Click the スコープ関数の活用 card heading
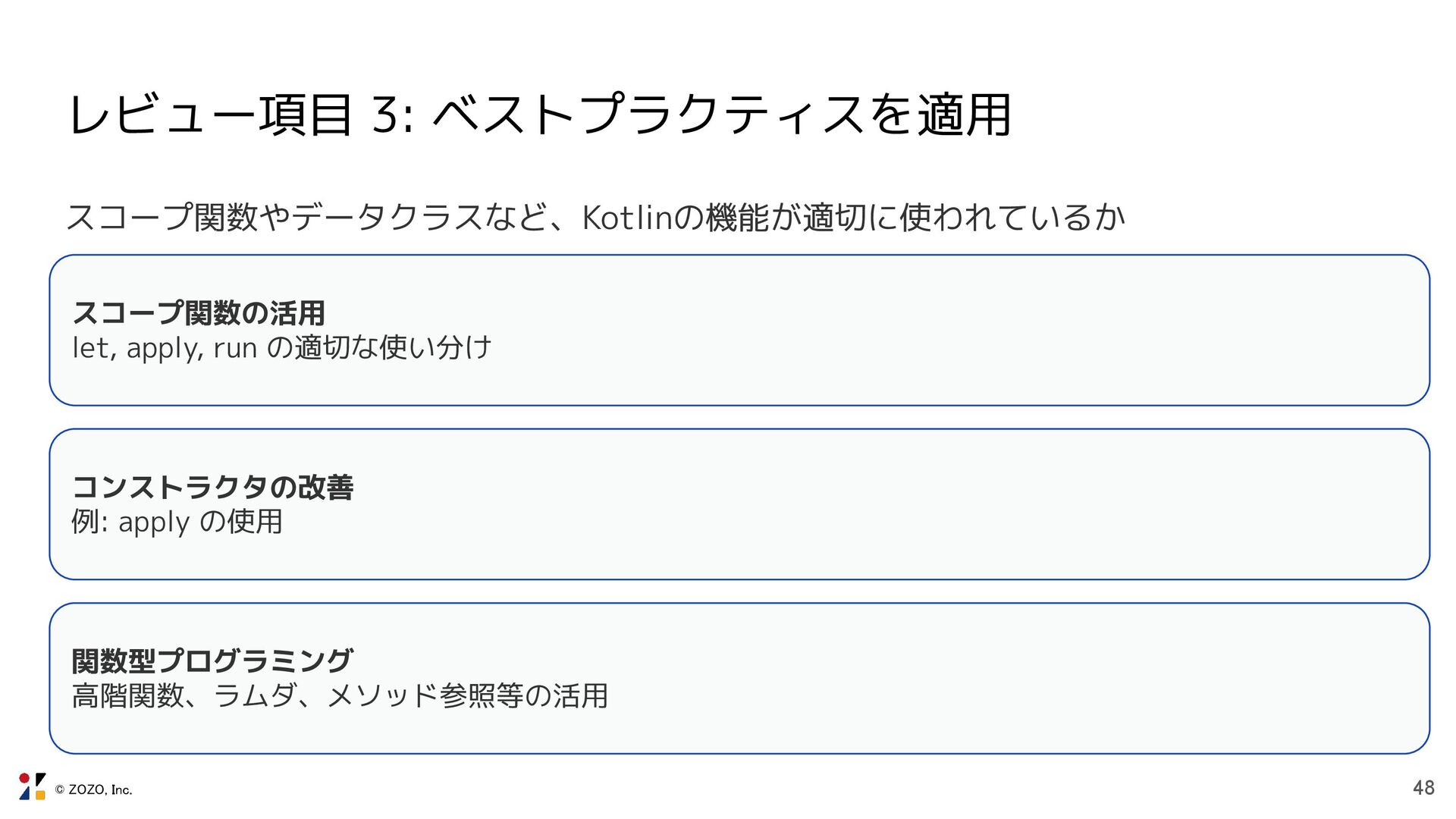1456x819 pixels. pyautogui.click(x=199, y=312)
